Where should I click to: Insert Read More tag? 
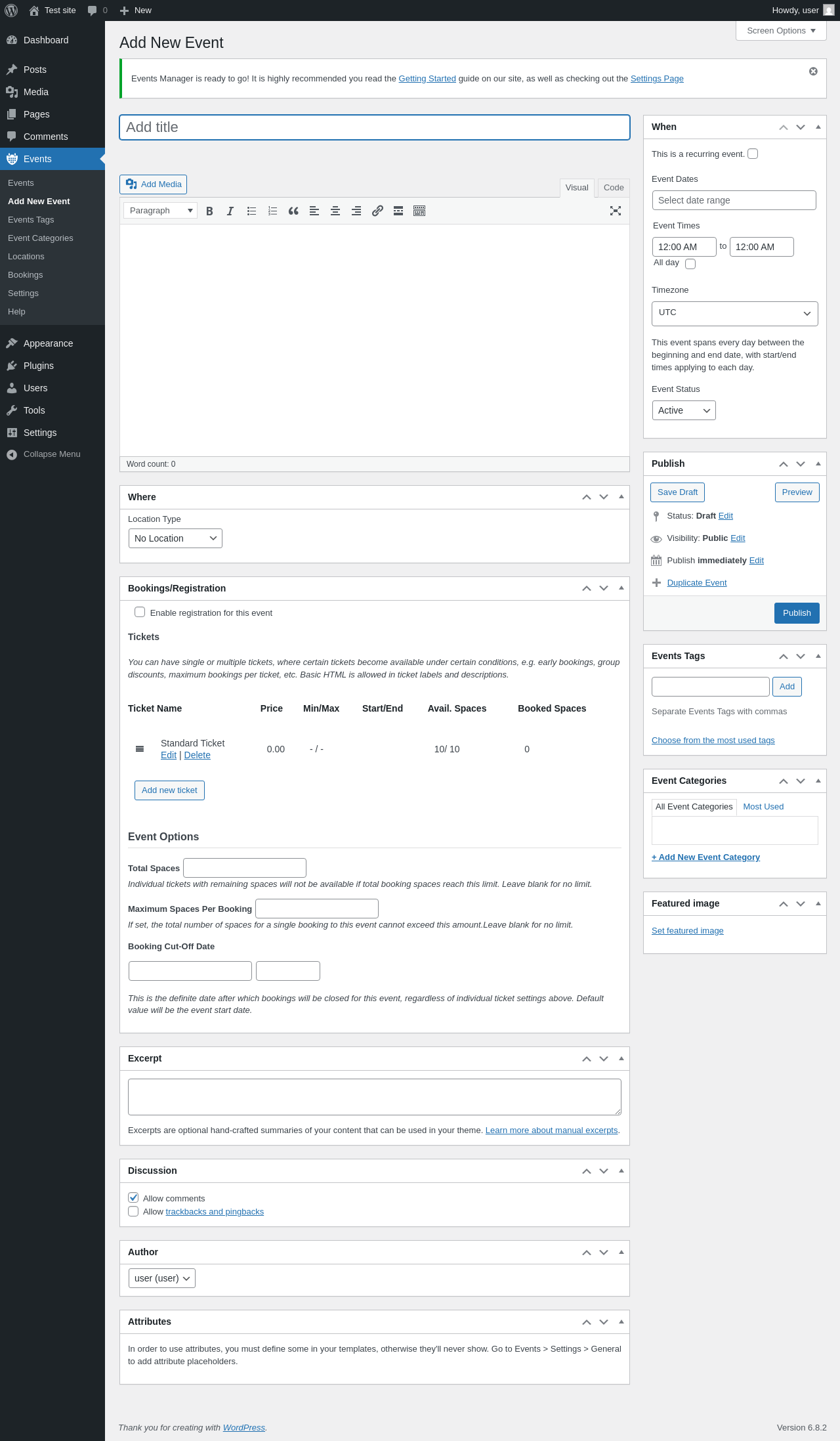398,211
